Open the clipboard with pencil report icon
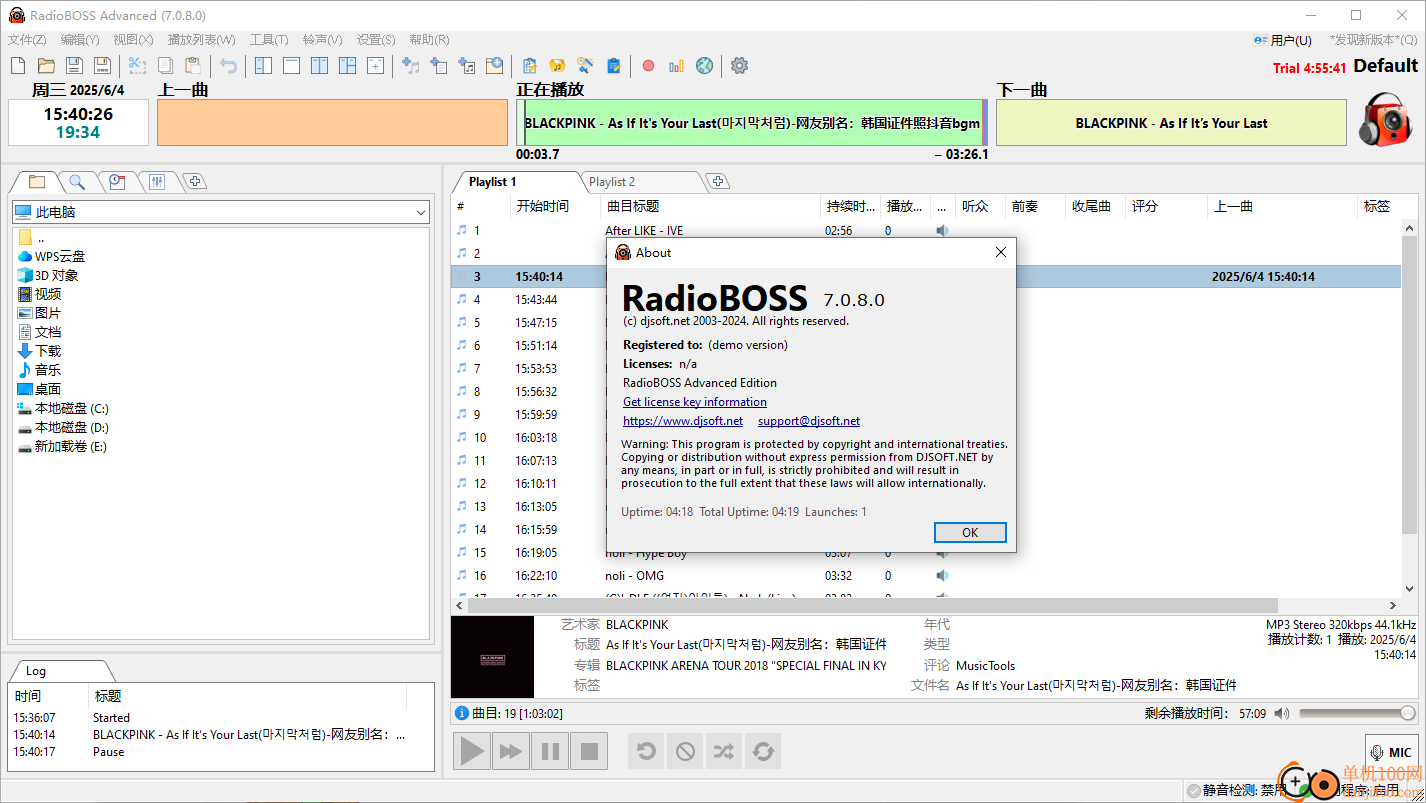Image resolution: width=1426 pixels, height=803 pixels. pyautogui.click(x=614, y=66)
